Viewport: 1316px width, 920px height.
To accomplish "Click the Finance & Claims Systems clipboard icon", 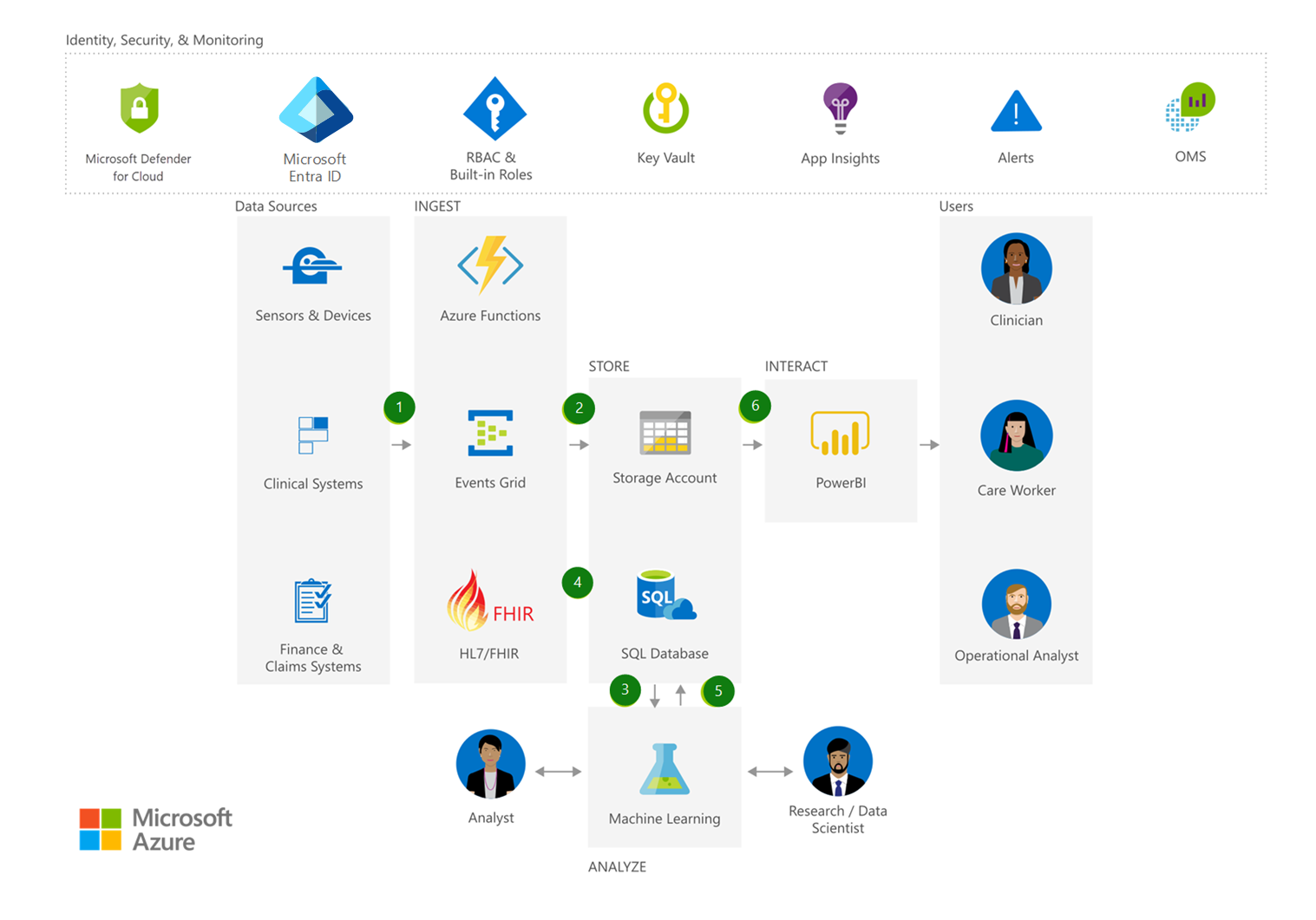I will point(312,601).
